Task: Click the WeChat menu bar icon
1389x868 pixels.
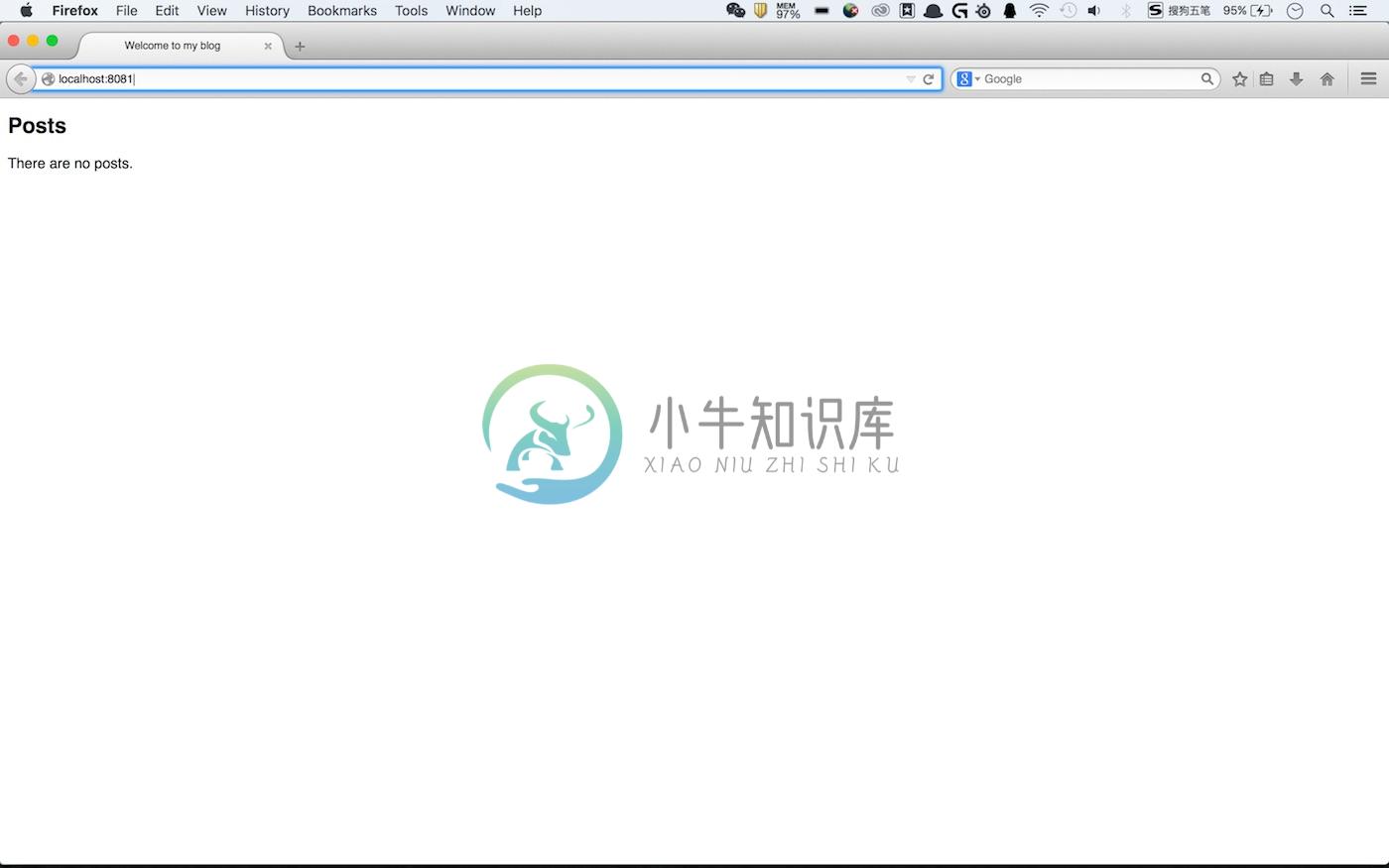Action: point(735,11)
